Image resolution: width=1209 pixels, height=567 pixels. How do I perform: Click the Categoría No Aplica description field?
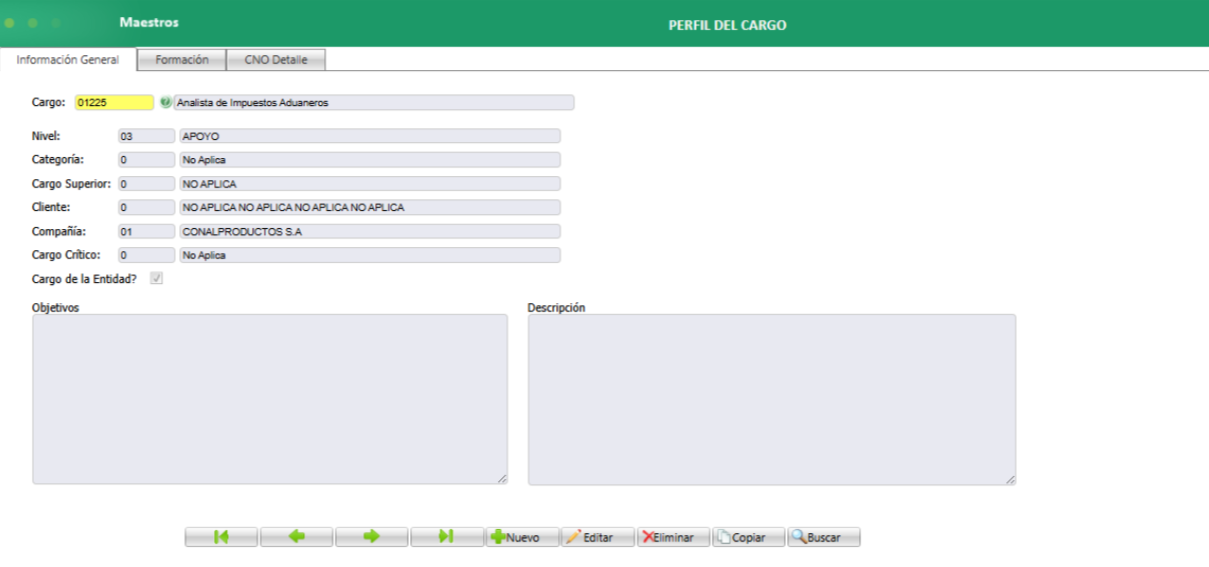click(369, 160)
